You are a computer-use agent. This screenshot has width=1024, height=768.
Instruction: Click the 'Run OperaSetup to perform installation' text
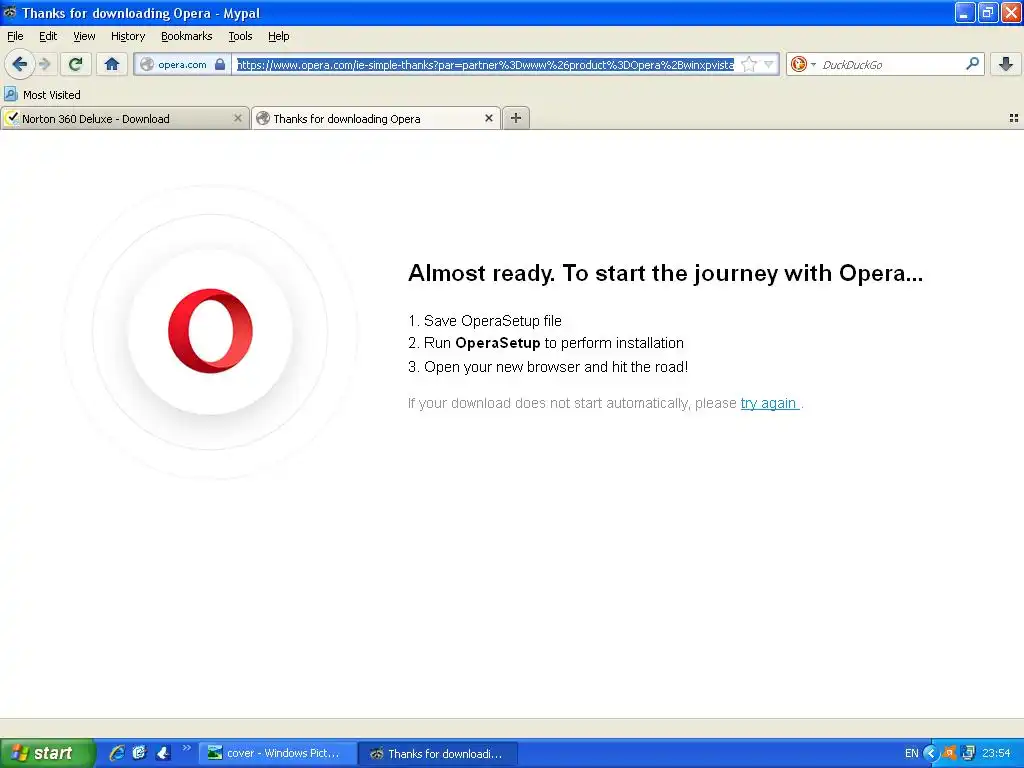click(x=554, y=344)
